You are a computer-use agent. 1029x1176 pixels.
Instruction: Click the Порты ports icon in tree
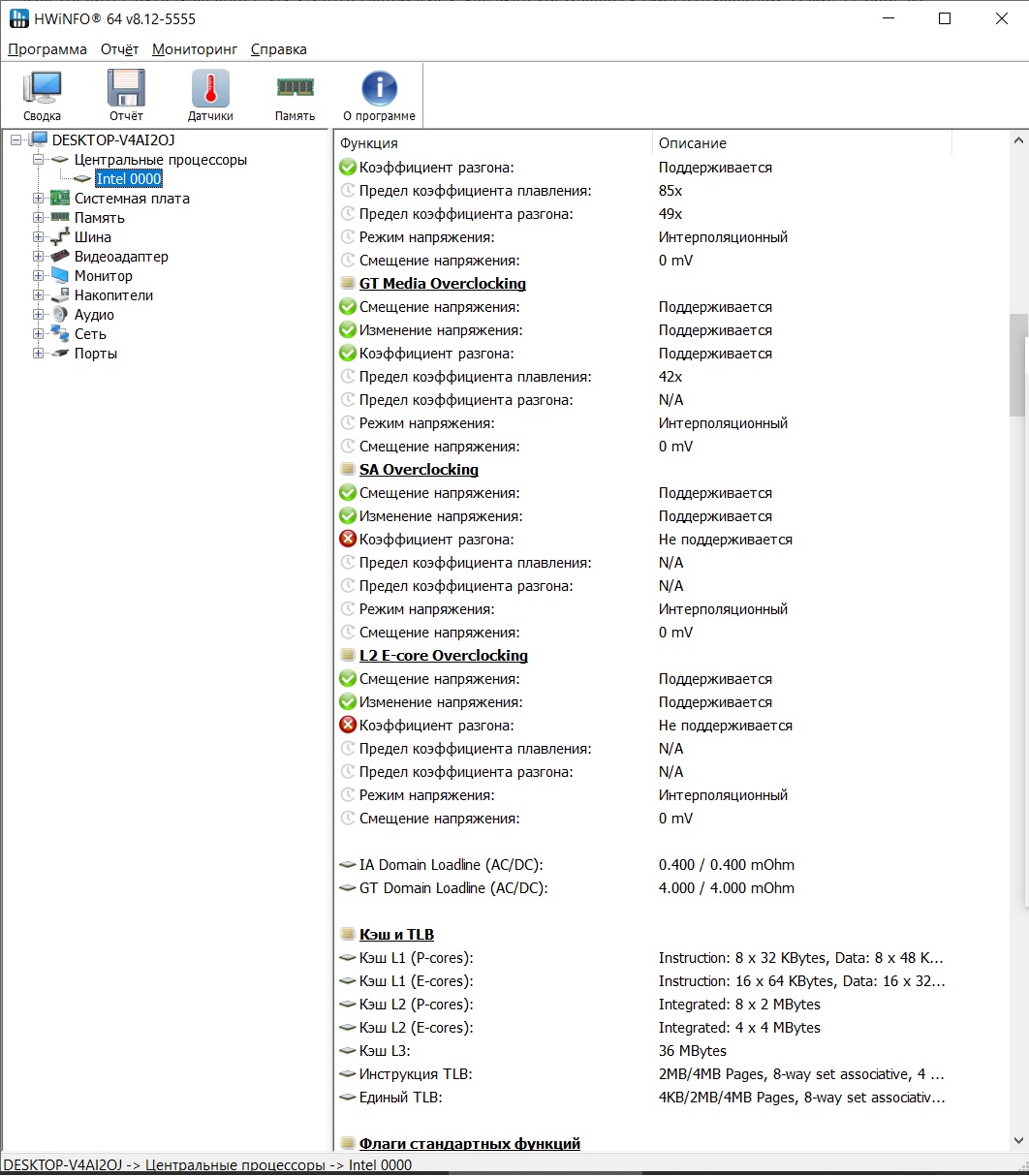point(60,354)
